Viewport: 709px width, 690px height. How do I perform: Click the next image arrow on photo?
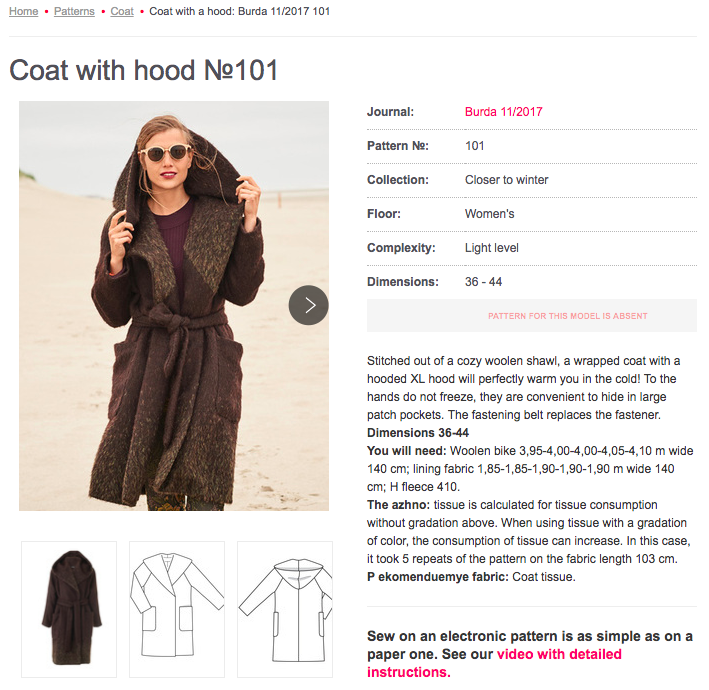(308, 305)
